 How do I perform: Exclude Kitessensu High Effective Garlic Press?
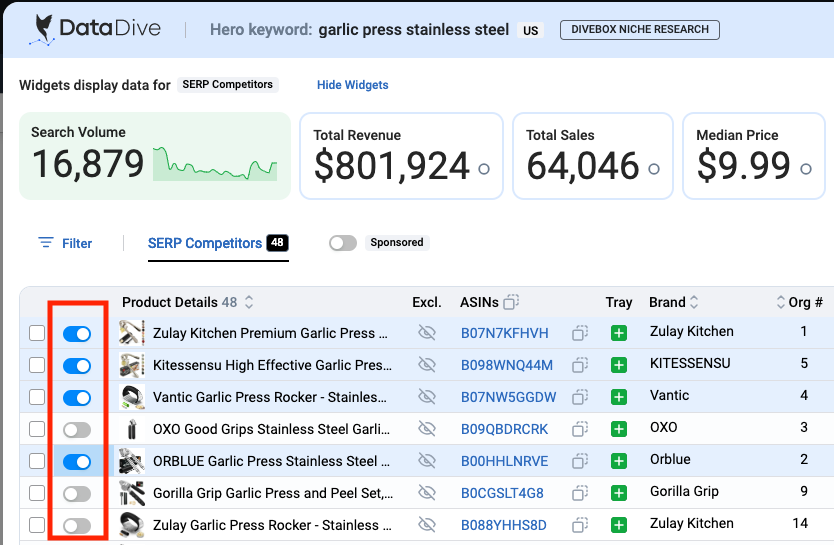pyautogui.click(x=427, y=365)
